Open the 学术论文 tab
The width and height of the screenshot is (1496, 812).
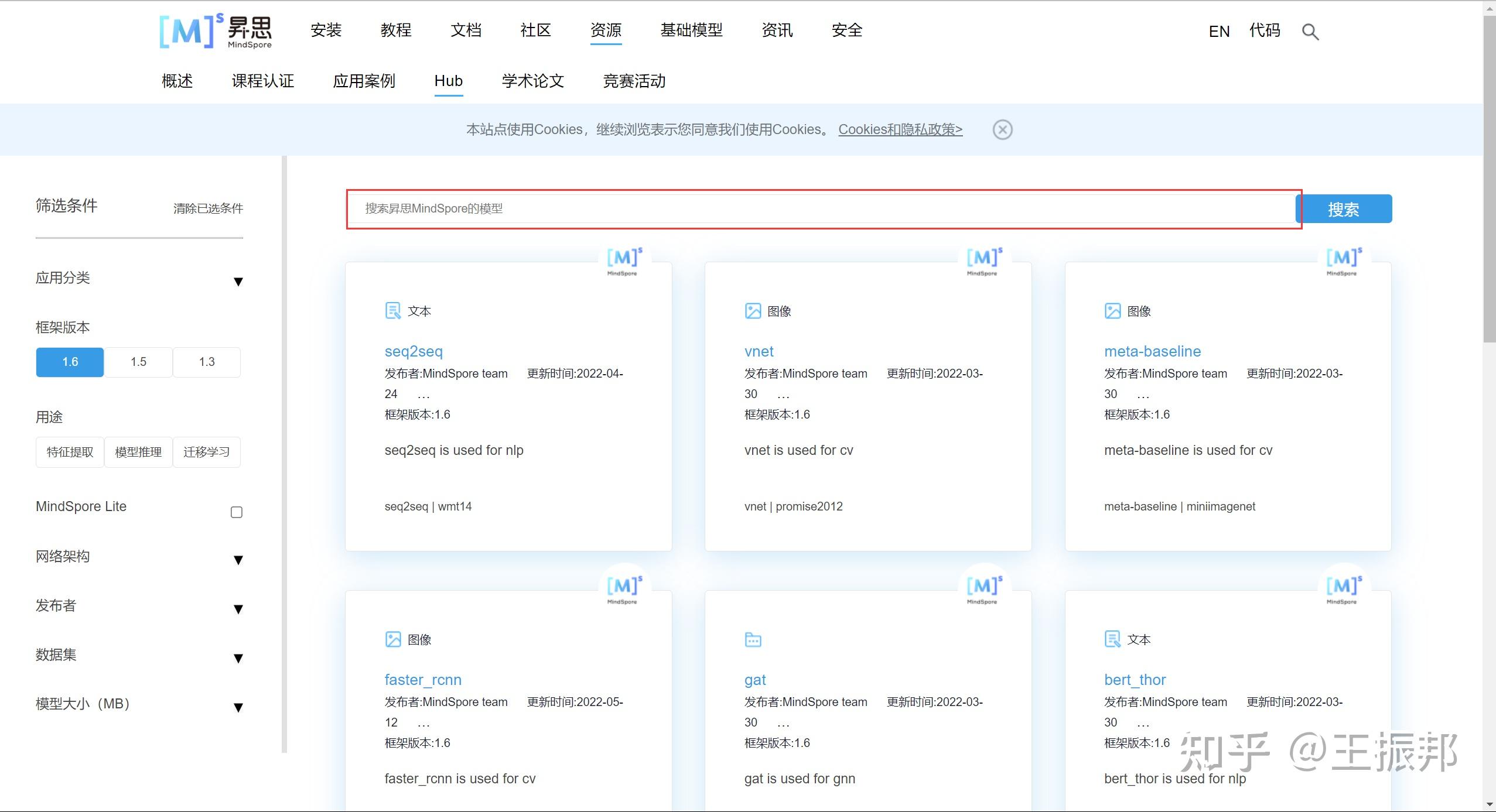tap(532, 81)
